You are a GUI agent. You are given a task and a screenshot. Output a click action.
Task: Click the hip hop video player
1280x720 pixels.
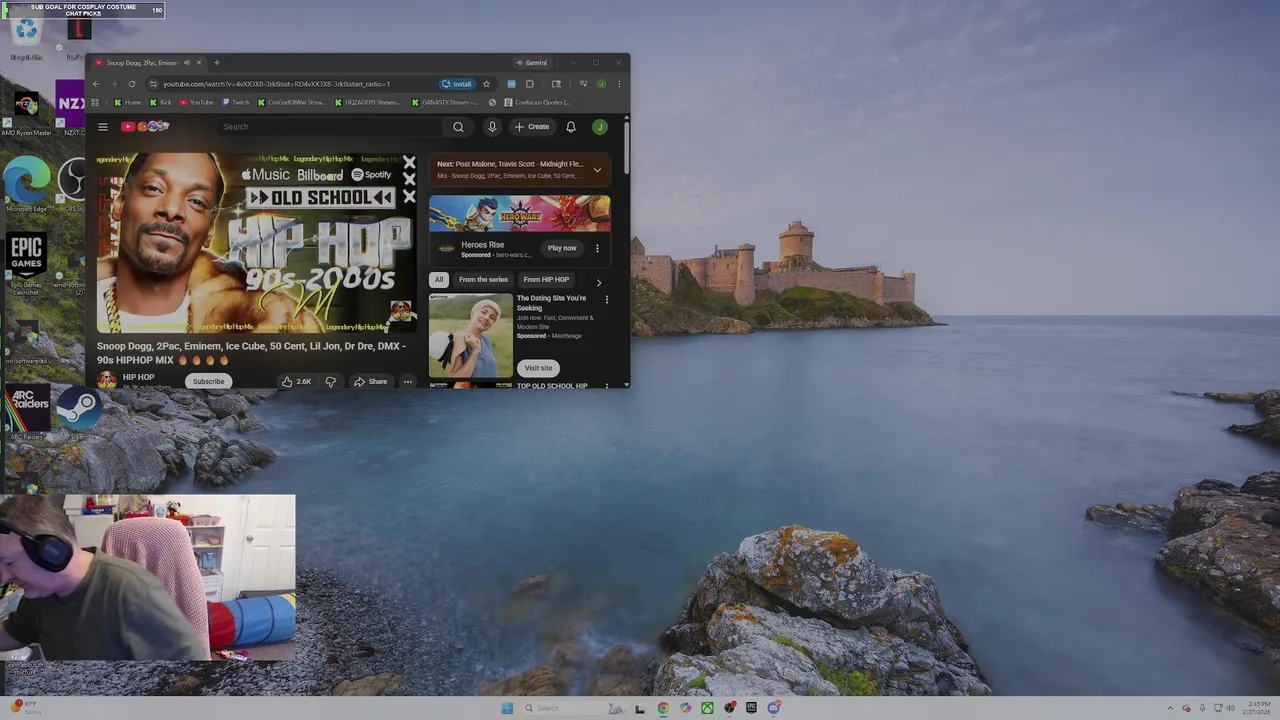pyautogui.click(x=257, y=243)
